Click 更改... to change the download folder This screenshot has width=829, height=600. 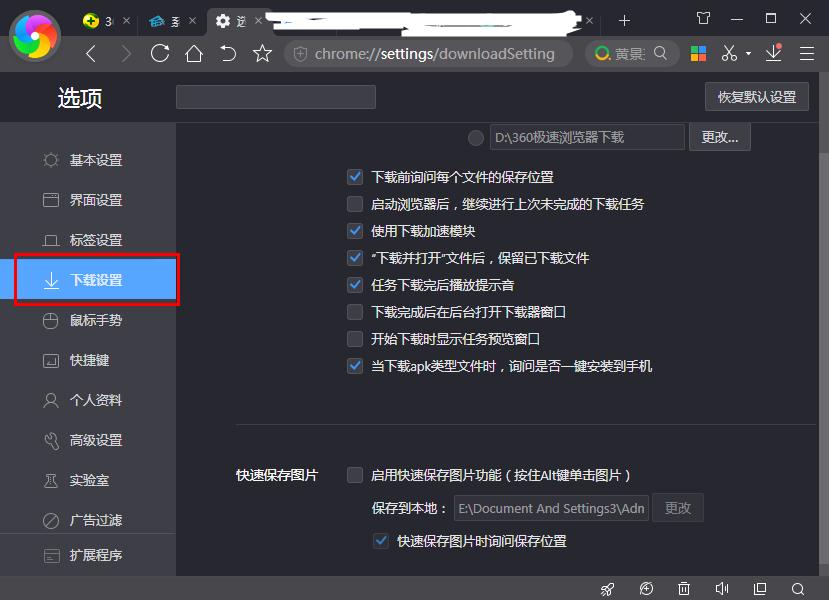point(719,138)
